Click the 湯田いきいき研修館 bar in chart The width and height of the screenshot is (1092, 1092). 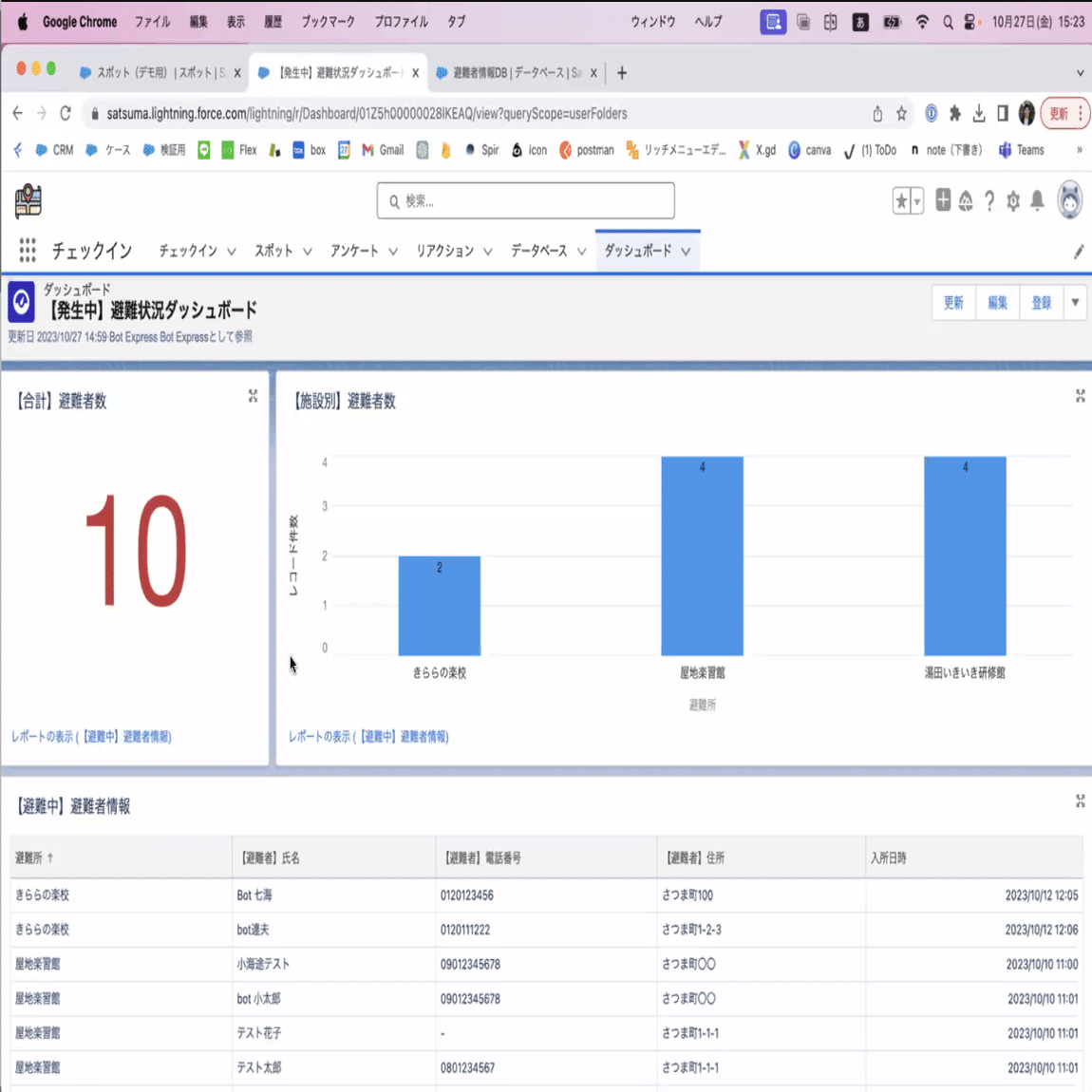(x=965, y=555)
